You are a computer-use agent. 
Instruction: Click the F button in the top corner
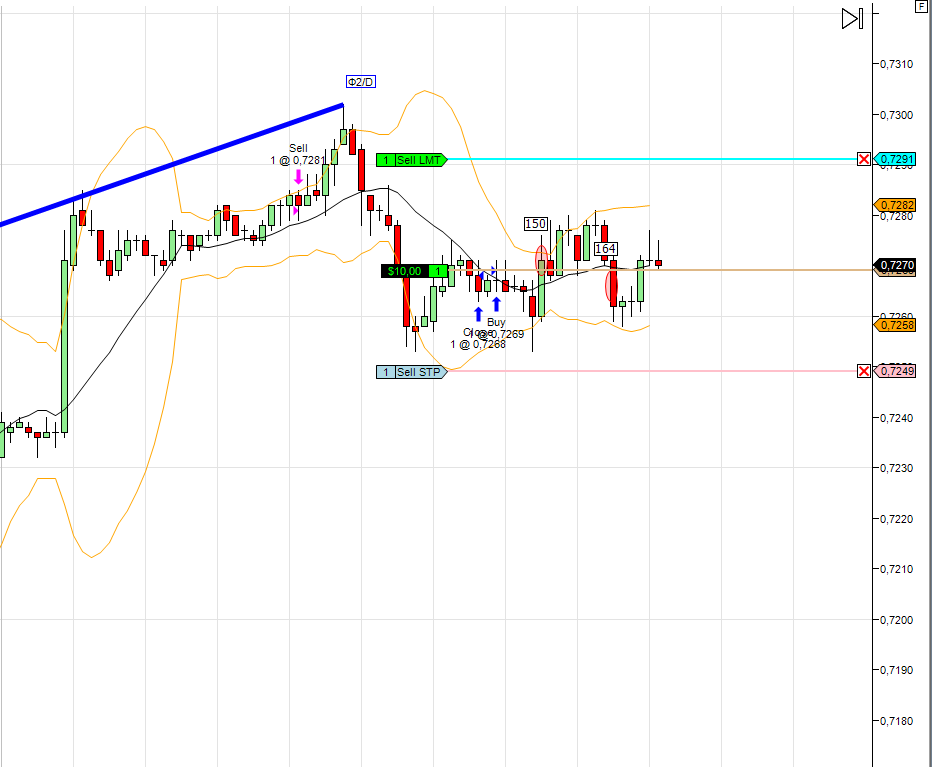[x=921, y=7]
